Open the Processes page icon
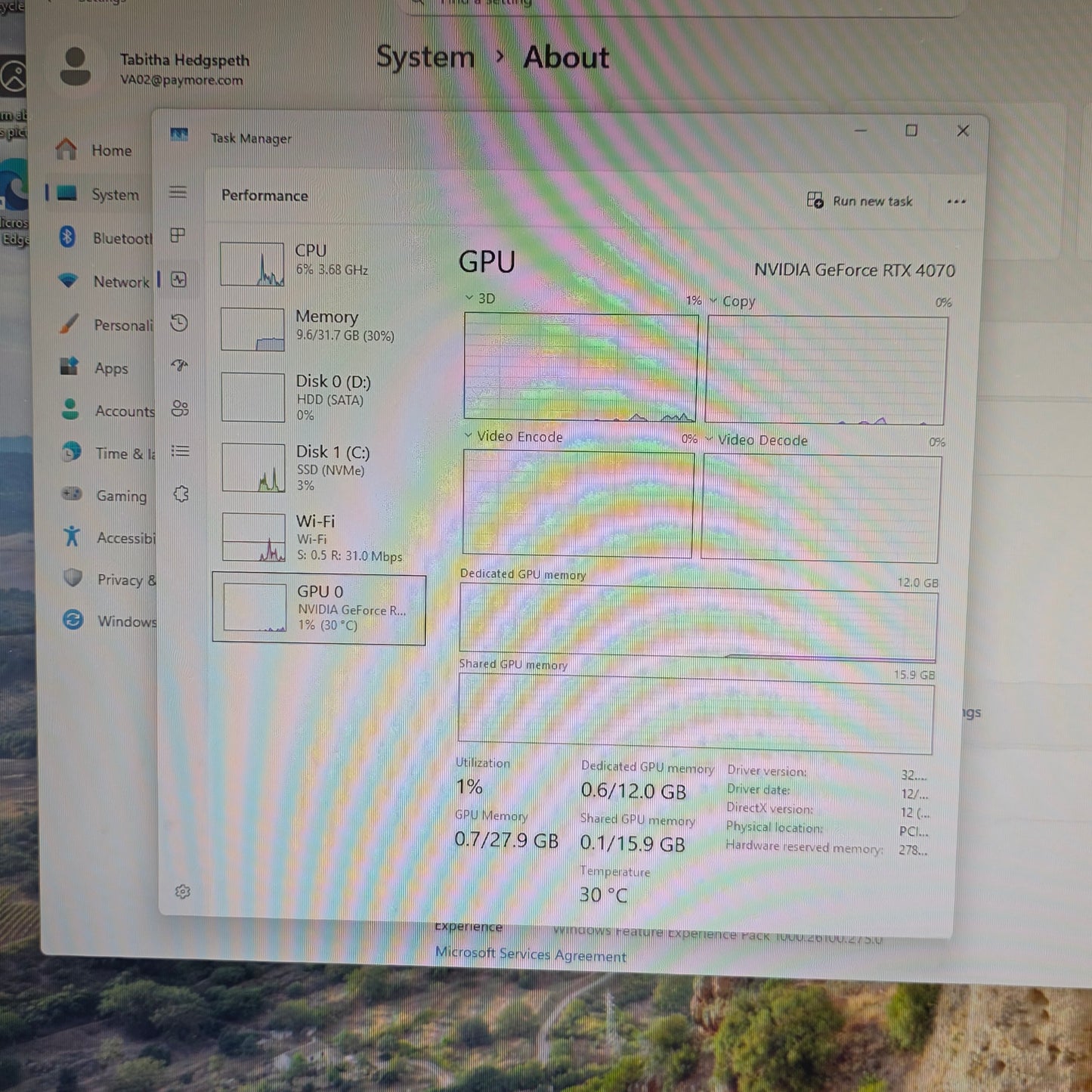 (x=178, y=235)
